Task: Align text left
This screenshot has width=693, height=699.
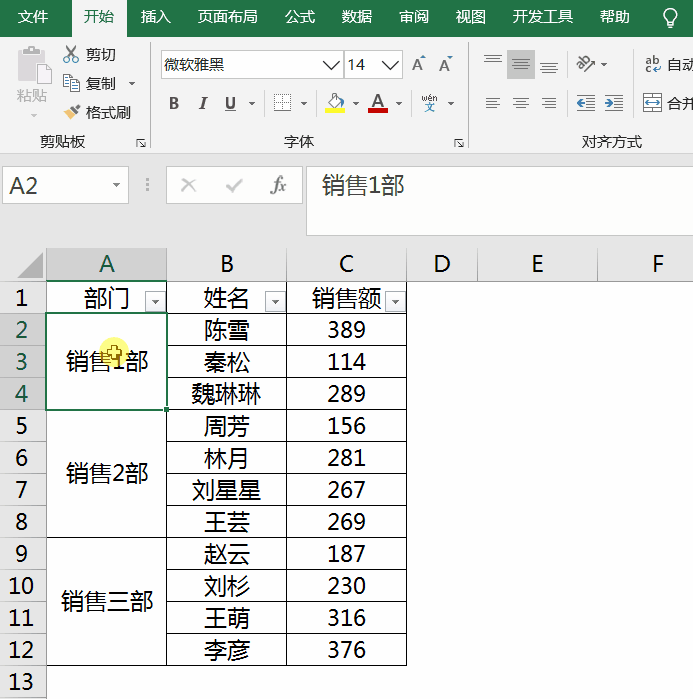Action: [493, 103]
